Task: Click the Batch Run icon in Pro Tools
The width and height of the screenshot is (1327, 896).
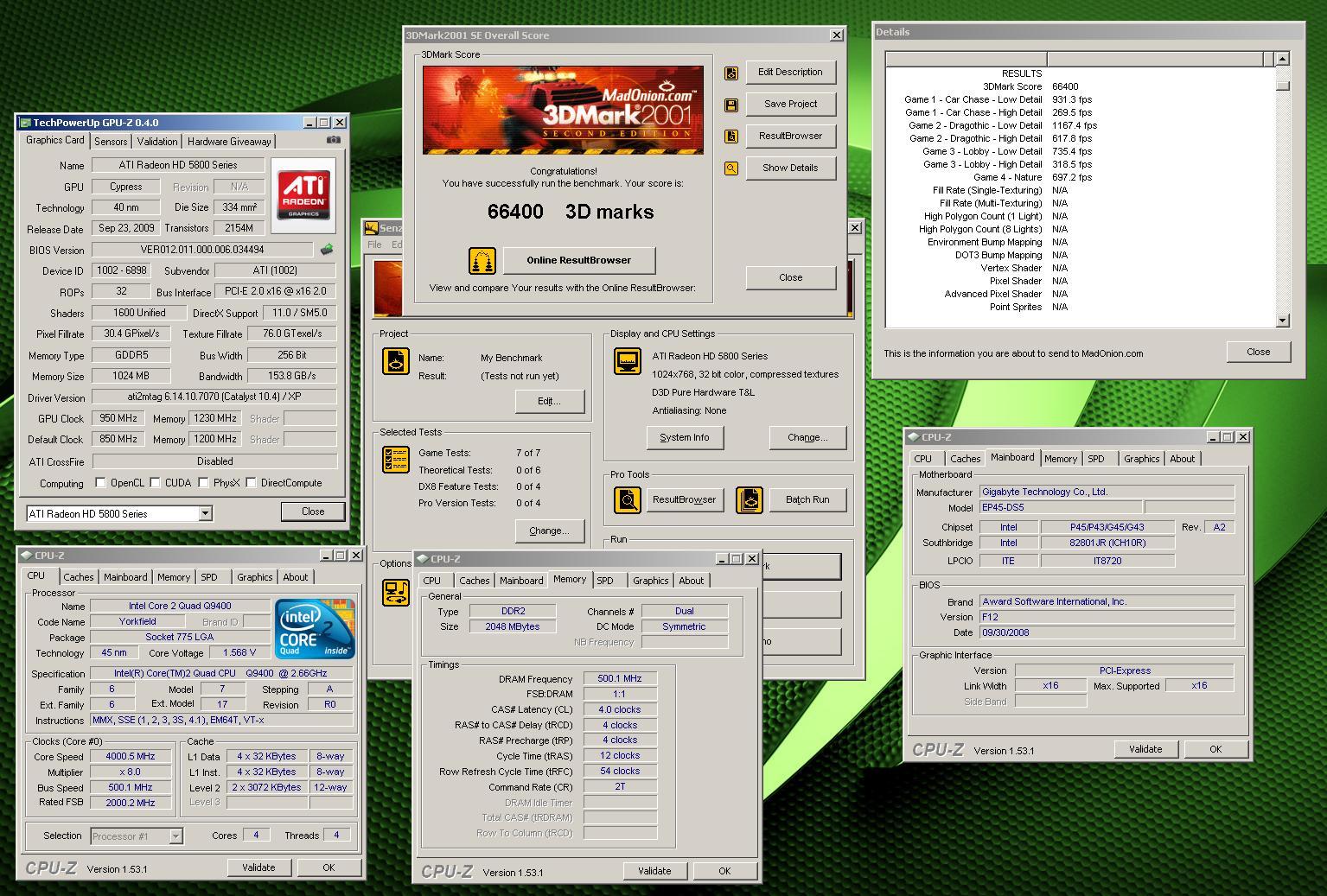Action: [x=750, y=499]
